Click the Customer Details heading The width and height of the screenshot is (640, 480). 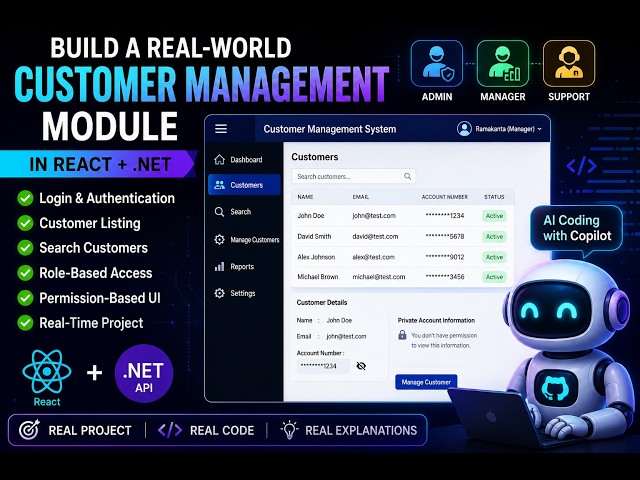(322, 302)
